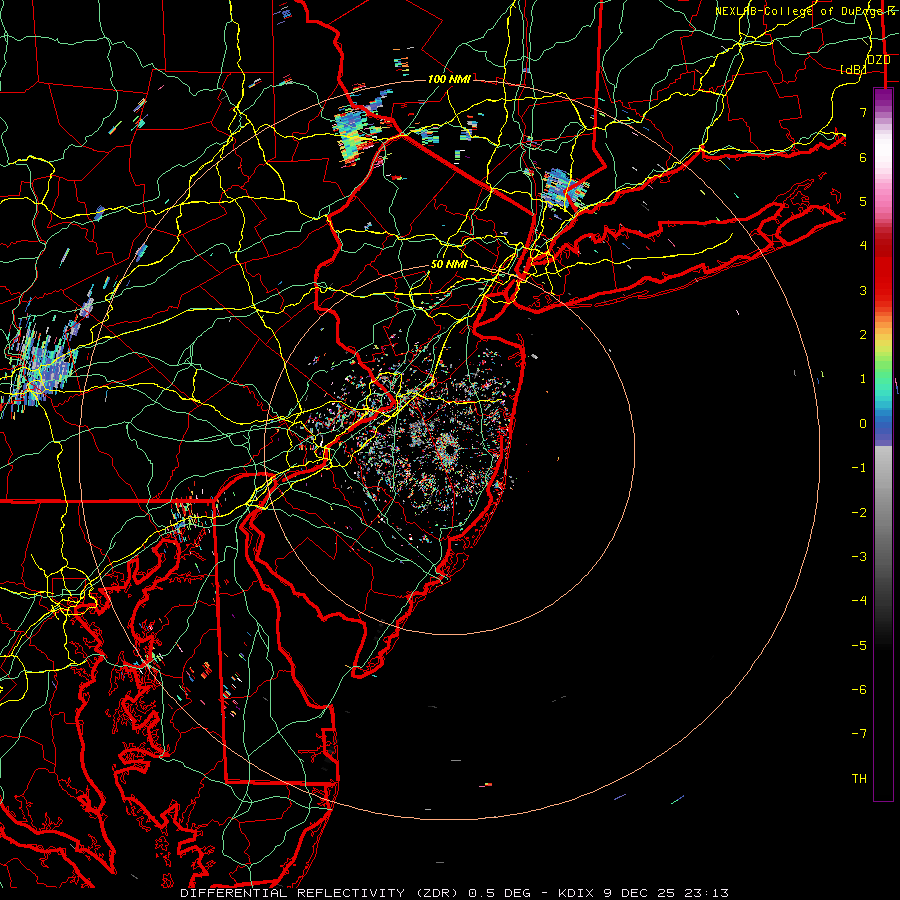Click the "-3" scale label
Image resolution: width=900 pixels, height=900 pixels.
(x=859, y=556)
